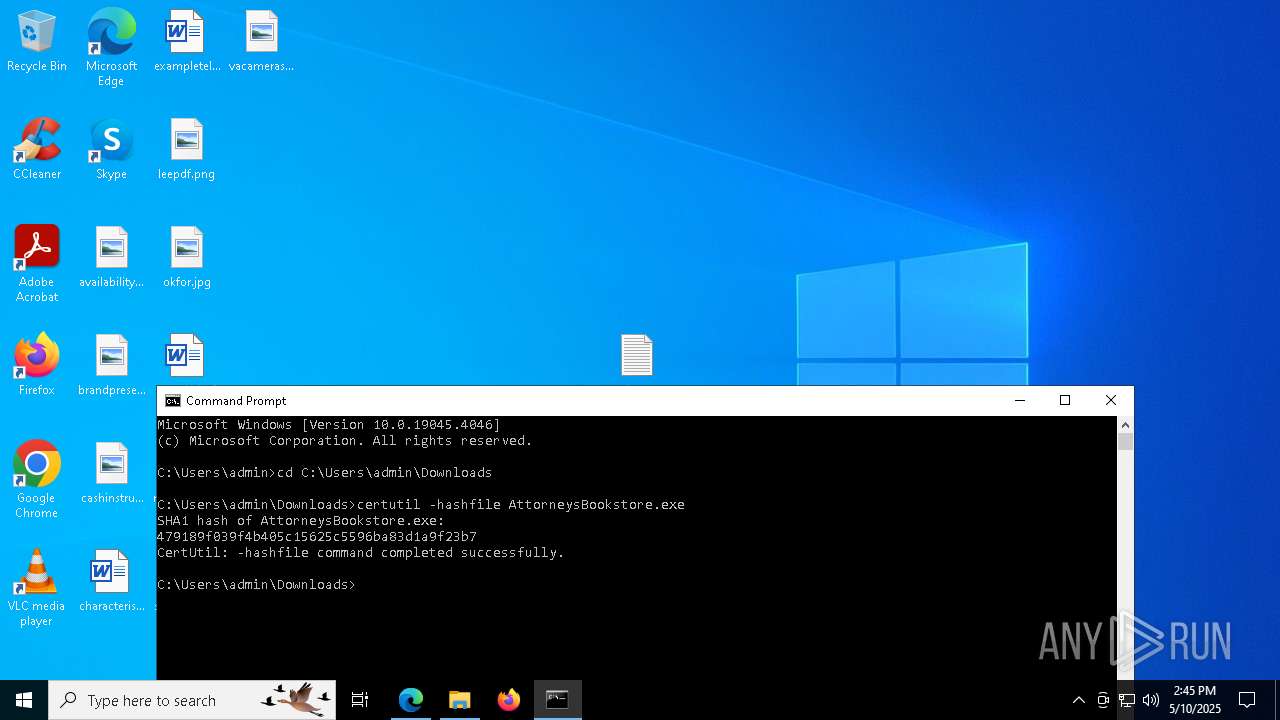Select the brandprese image file icon
The height and width of the screenshot is (720, 1280).
pyautogui.click(x=111, y=366)
